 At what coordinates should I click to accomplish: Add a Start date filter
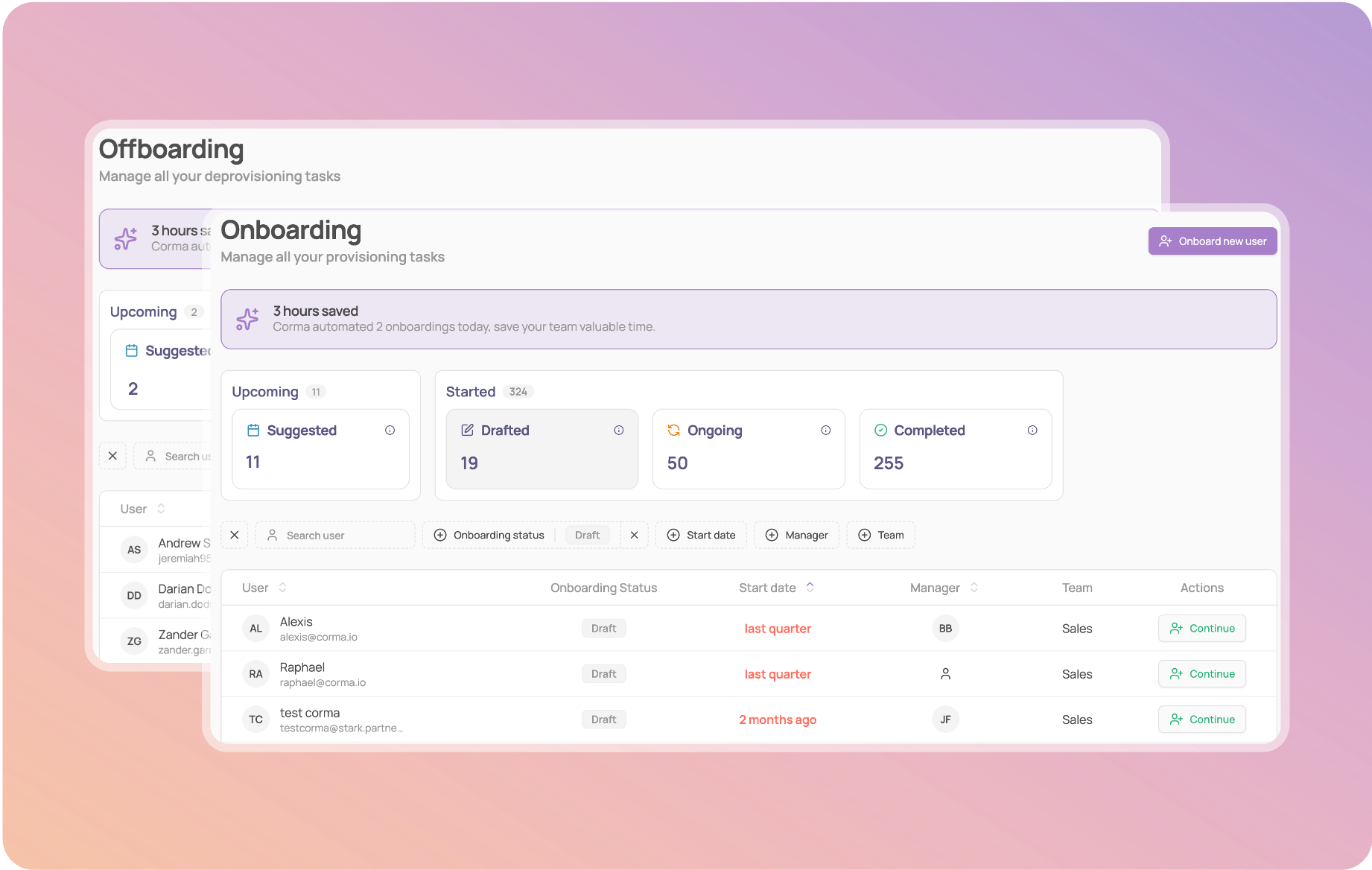(x=701, y=536)
